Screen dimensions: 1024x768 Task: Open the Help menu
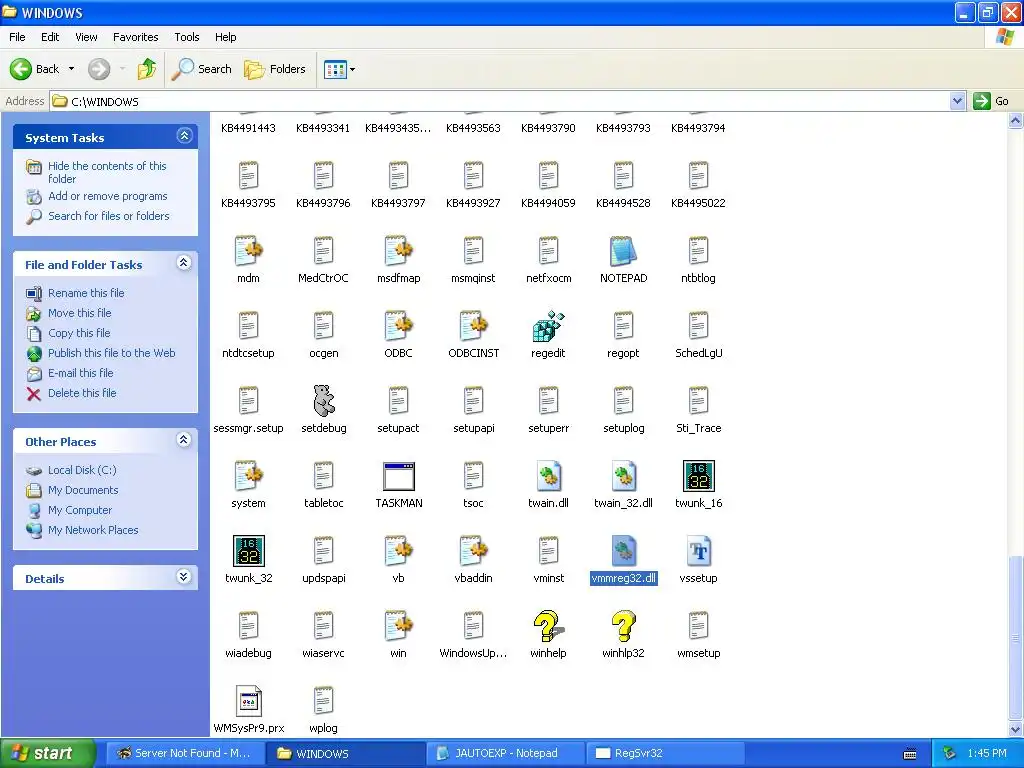pyautogui.click(x=225, y=37)
